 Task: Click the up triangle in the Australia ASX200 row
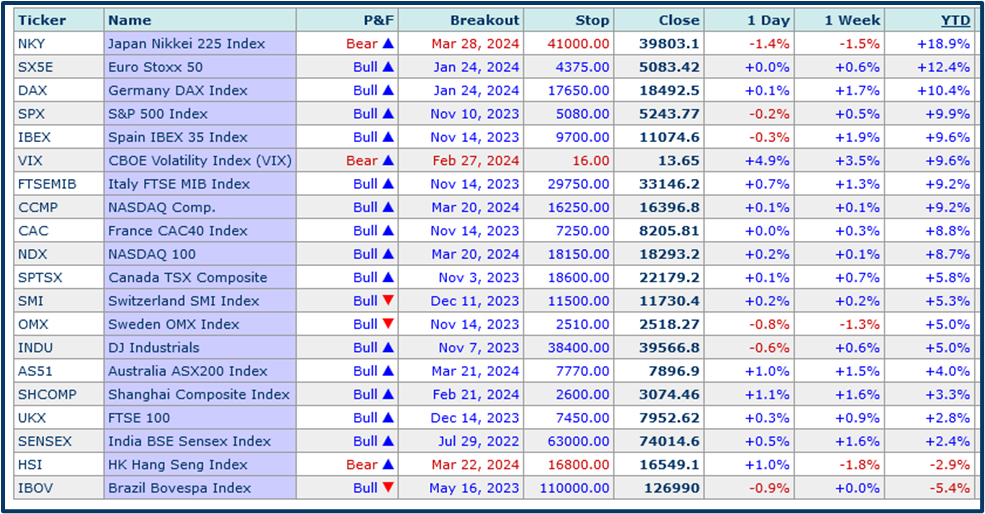click(388, 371)
